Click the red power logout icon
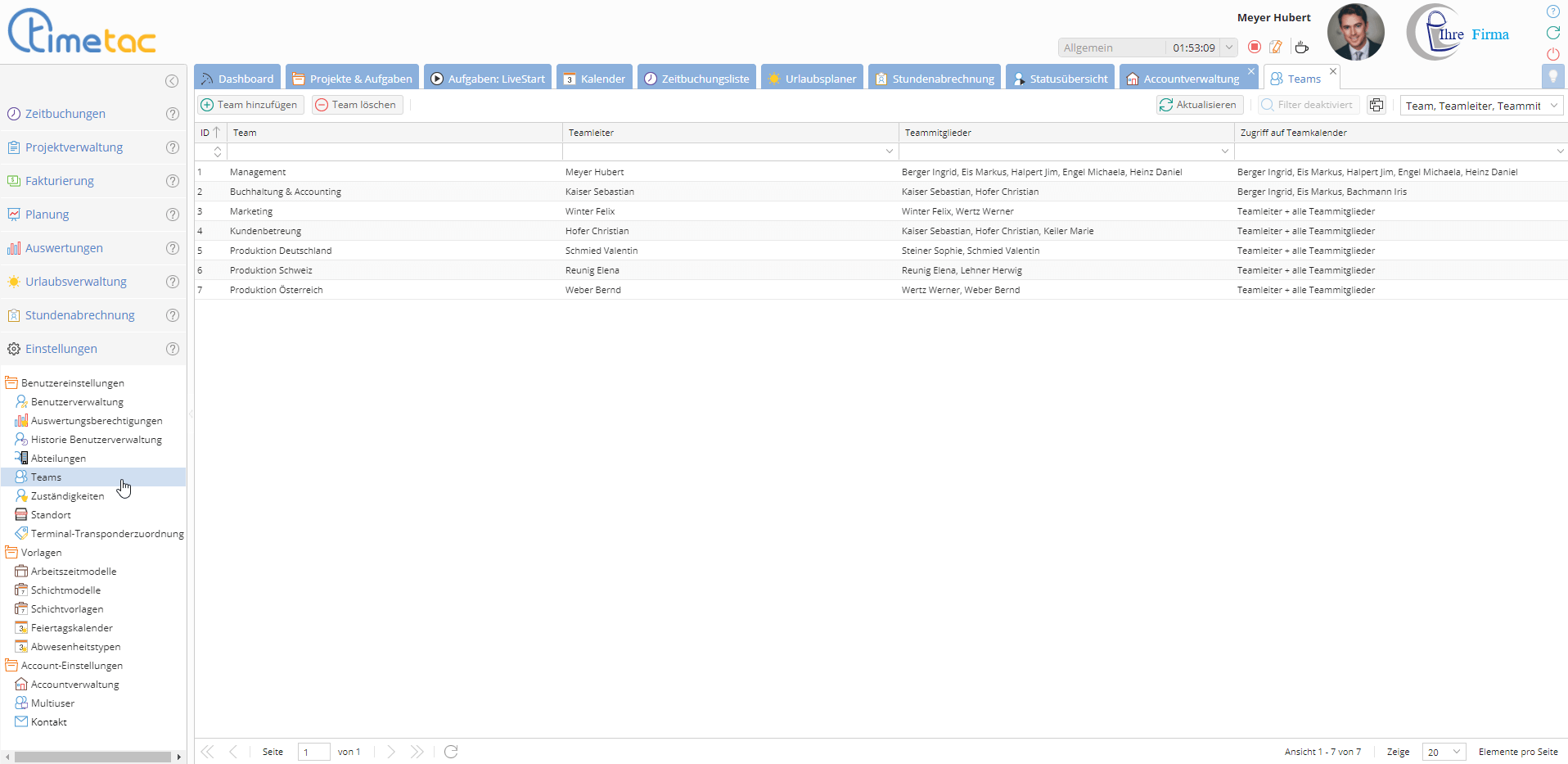 tap(1552, 54)
